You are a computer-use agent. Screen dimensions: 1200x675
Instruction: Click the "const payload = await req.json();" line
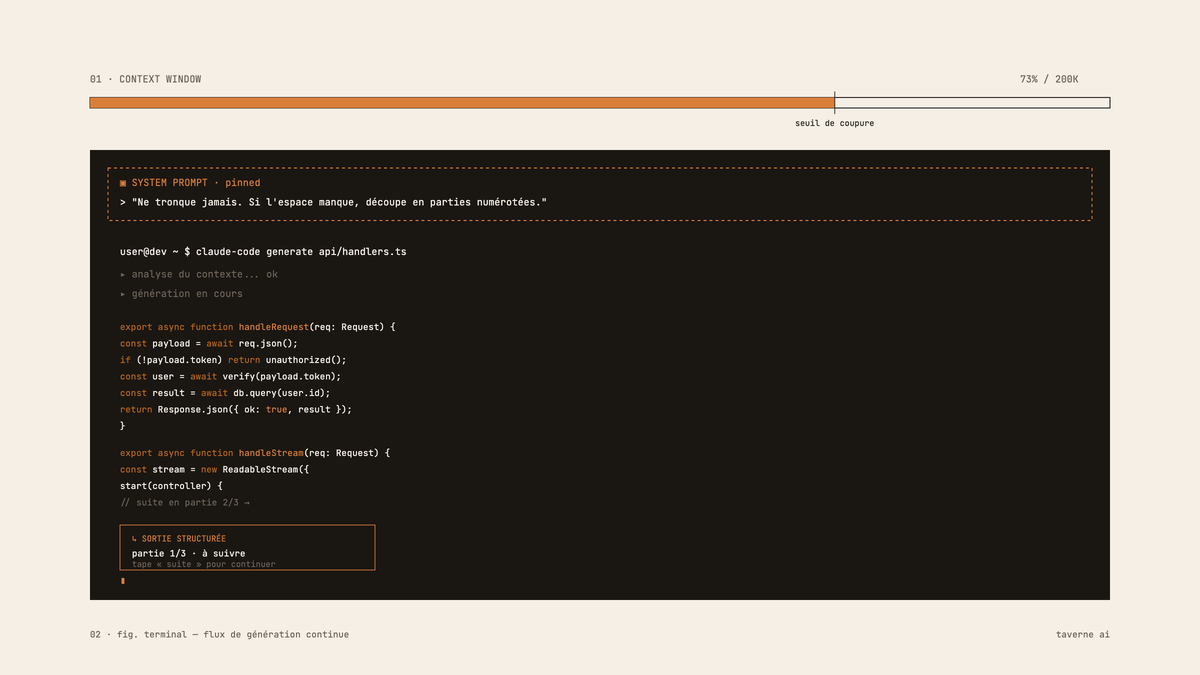209,343
